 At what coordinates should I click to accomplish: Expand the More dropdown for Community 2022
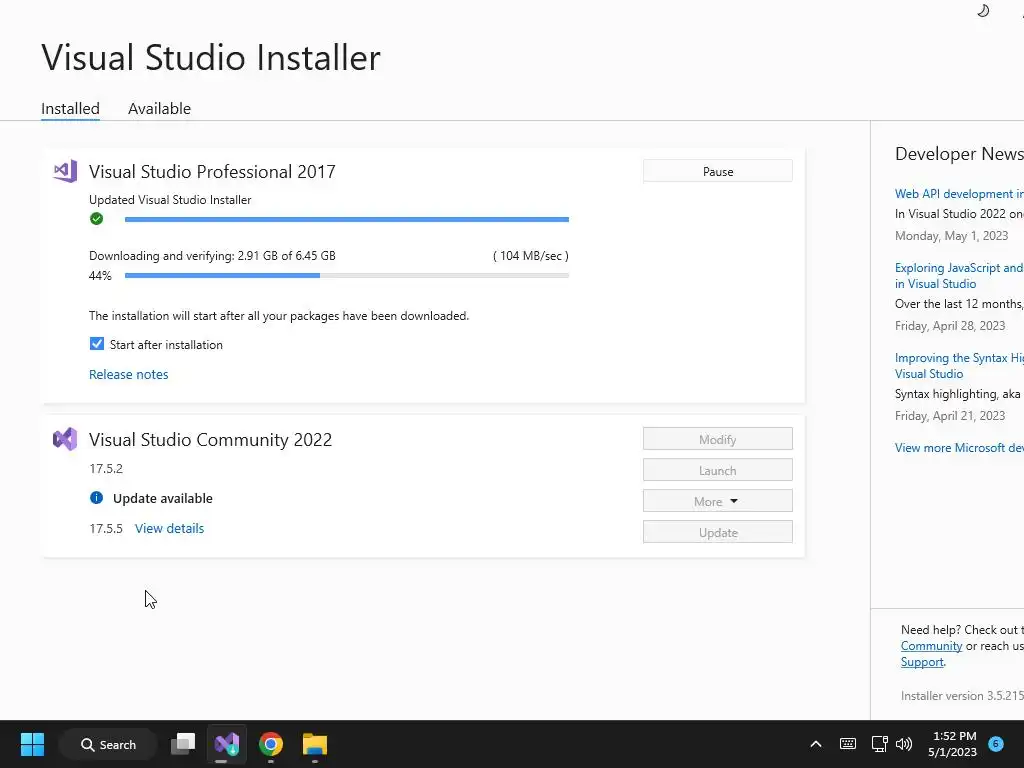pyautogui.click(x=718, y=501)
